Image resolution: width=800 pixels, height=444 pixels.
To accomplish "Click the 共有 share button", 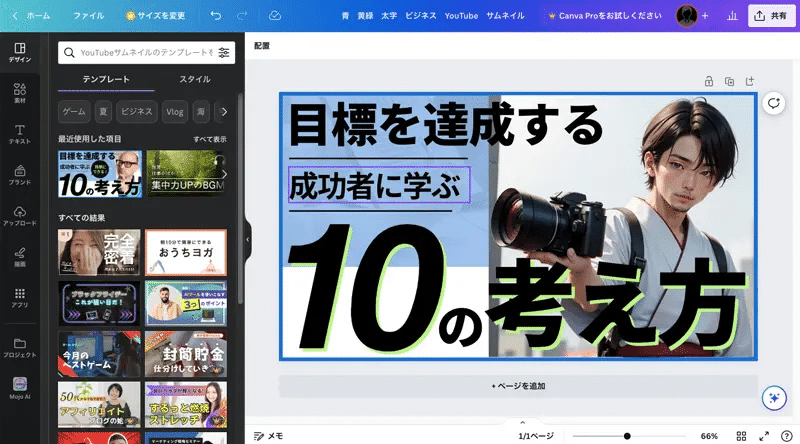I will tap(771, 16).
